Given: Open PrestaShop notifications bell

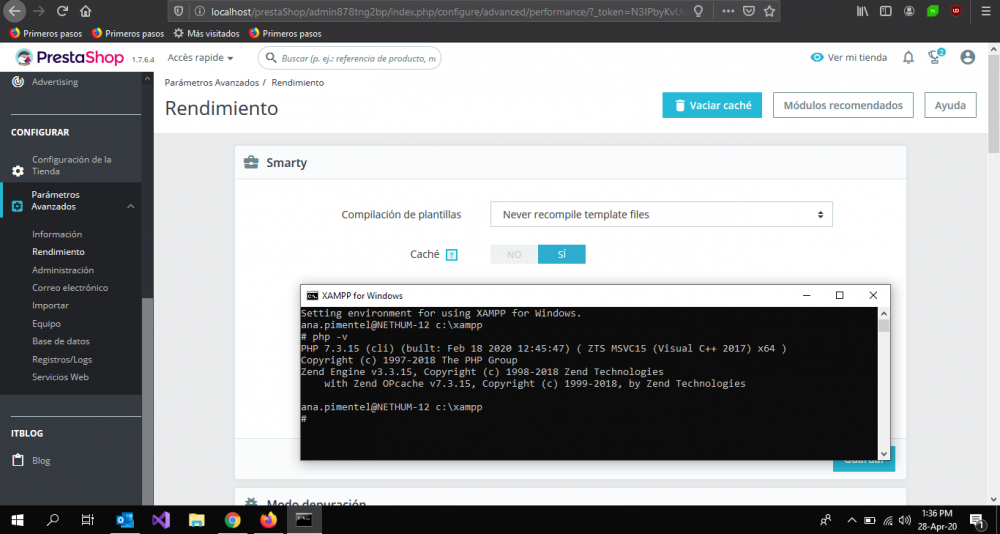Looking at the screenshot, I should pyautogui.click(x=908, y=57).
